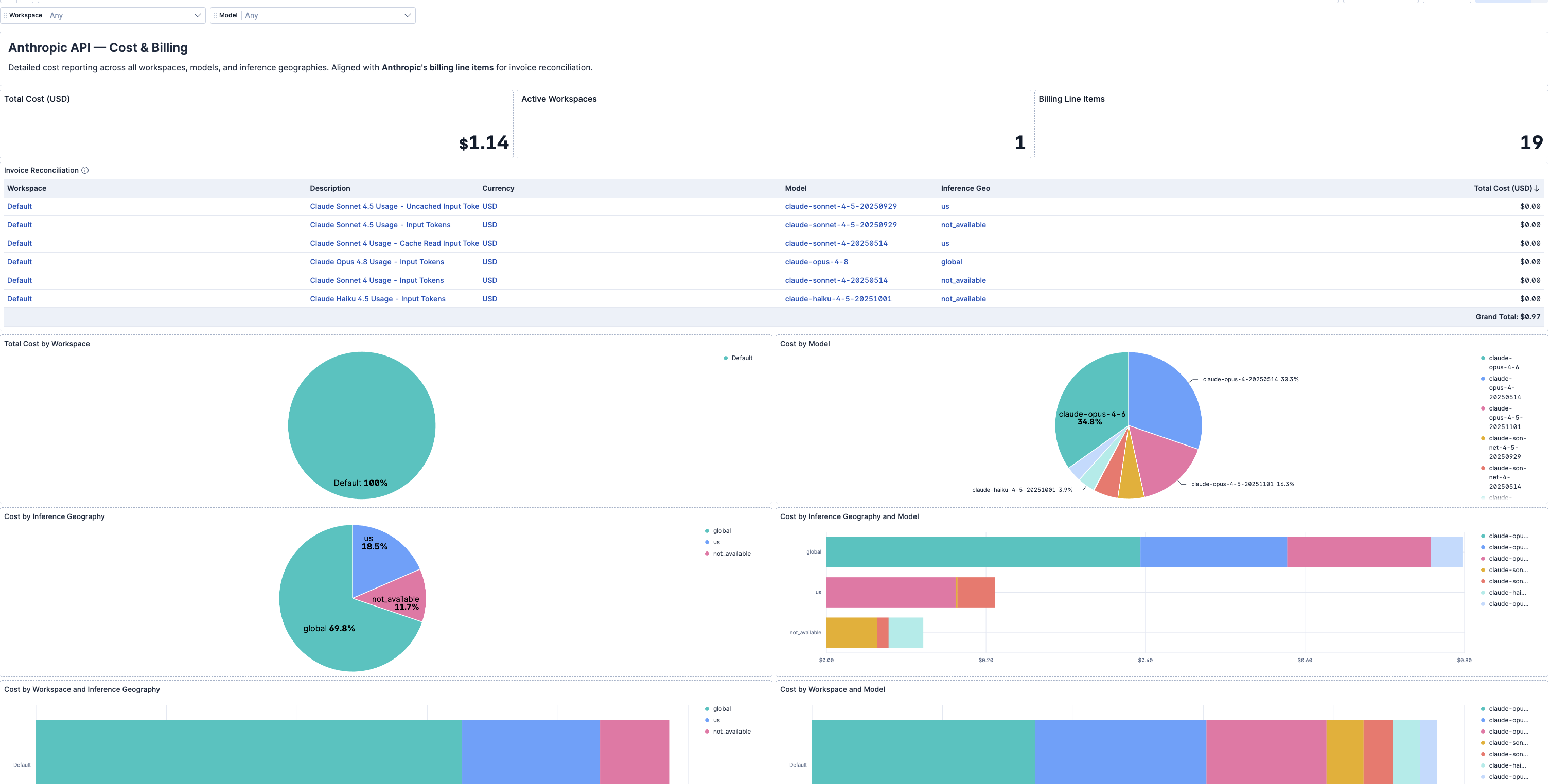Click the Active Workspaces value 1
Screen dimensions: 1550x784
[x=1020, y=142]
